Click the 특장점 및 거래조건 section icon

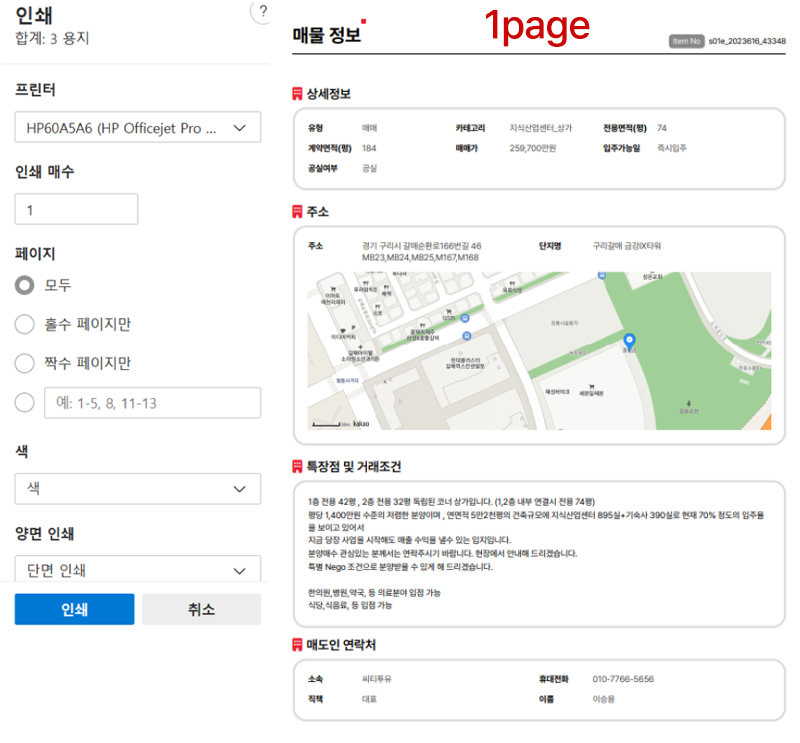coord(297,467)
